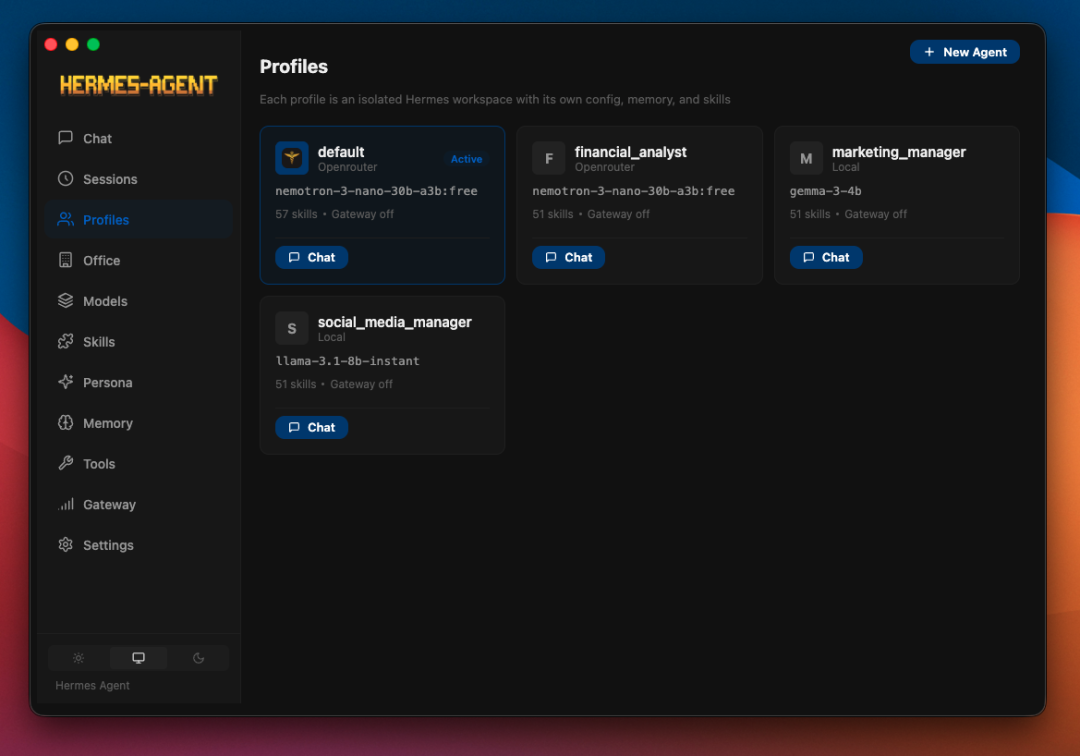
Task: Select the default profile name
Action: click(x=341, y=151)
